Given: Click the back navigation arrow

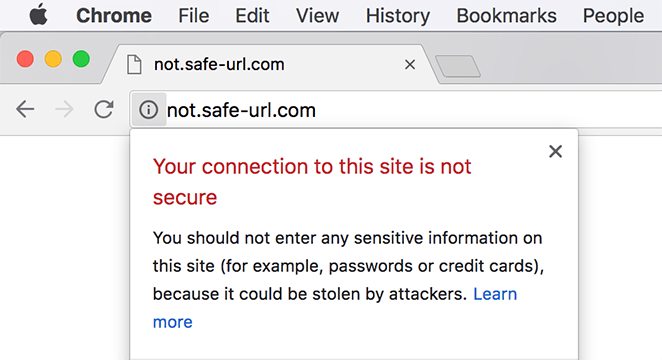Looking at the screenshot, I should (x=25, y=109).
